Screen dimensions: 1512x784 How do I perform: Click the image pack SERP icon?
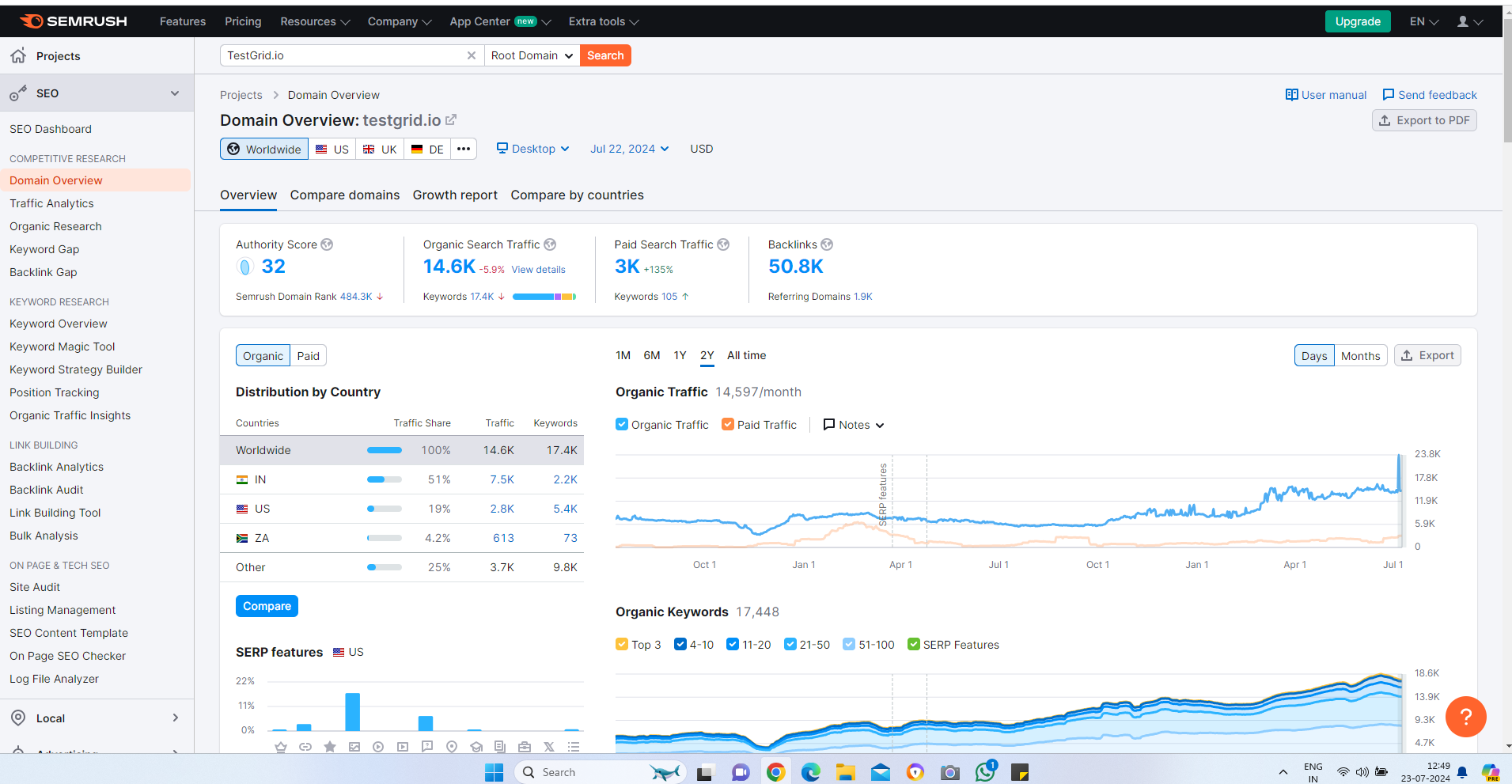click(x=354, y=746)
